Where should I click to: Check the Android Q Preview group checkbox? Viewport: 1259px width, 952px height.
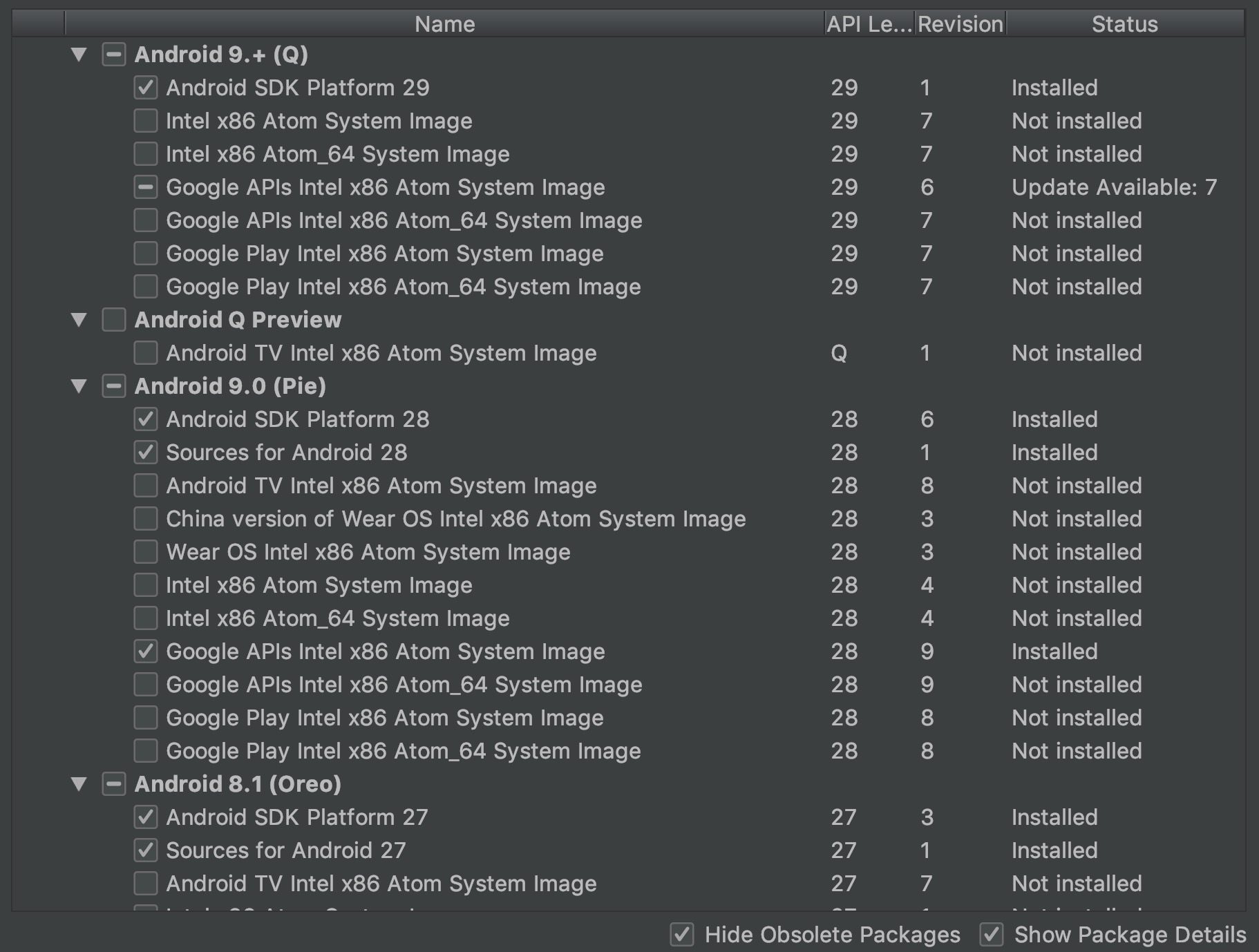click(113, 320)
